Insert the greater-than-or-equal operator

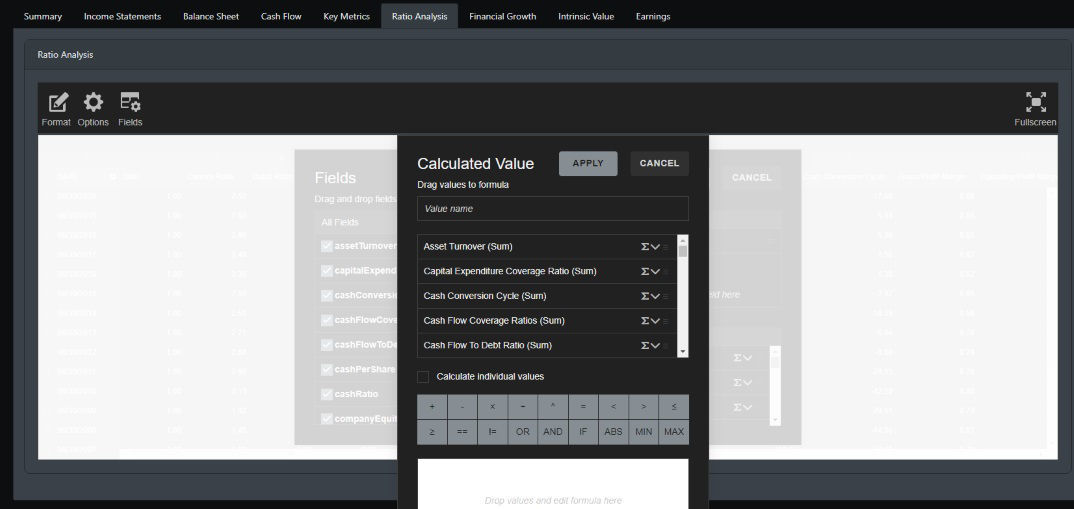432,432
